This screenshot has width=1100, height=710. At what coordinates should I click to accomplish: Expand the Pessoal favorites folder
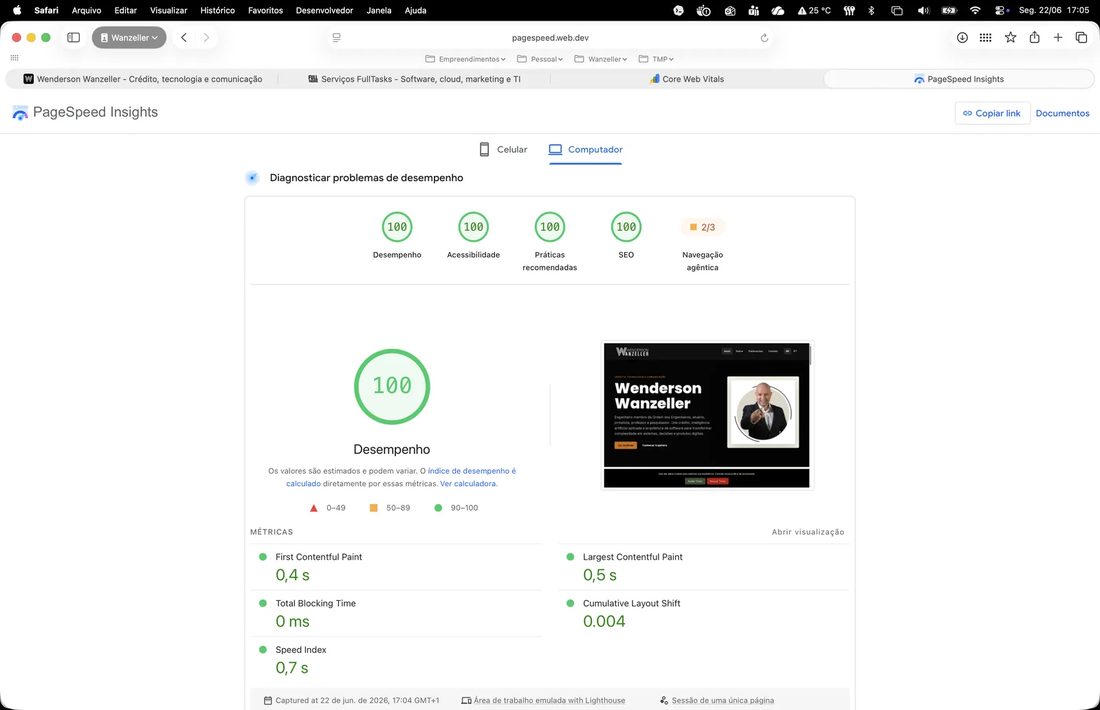pyautogui.click(x=540, y=59)
